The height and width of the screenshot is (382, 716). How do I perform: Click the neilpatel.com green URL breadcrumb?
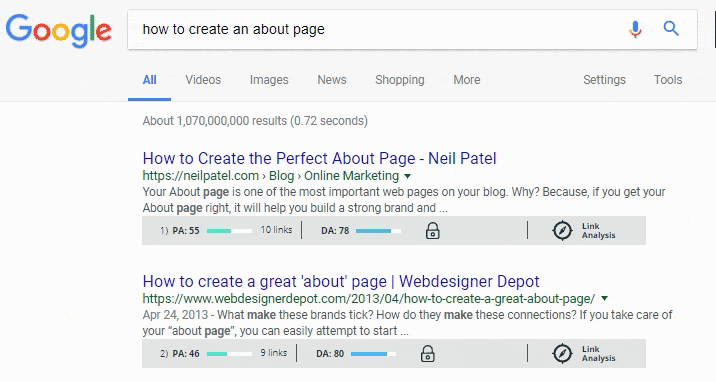(271, 176)
